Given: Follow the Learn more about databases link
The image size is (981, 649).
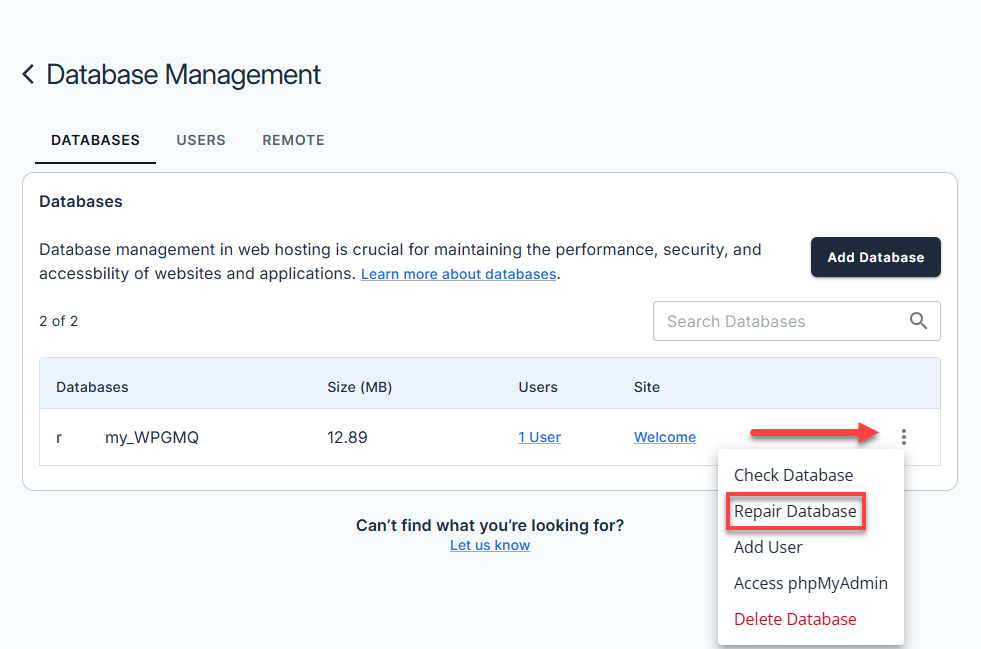Looking at the screenshot, I should [x=458, y=274].
